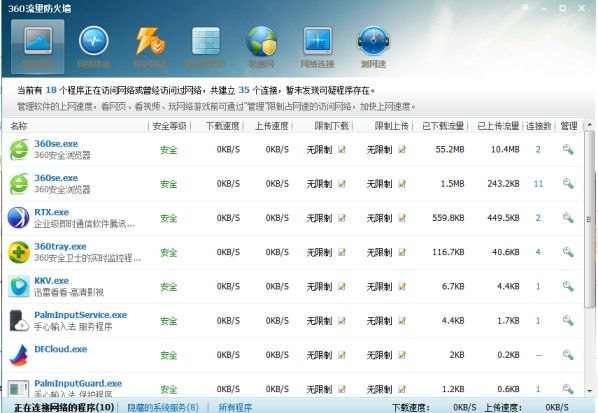Open the KKV.exe name link

51,281
